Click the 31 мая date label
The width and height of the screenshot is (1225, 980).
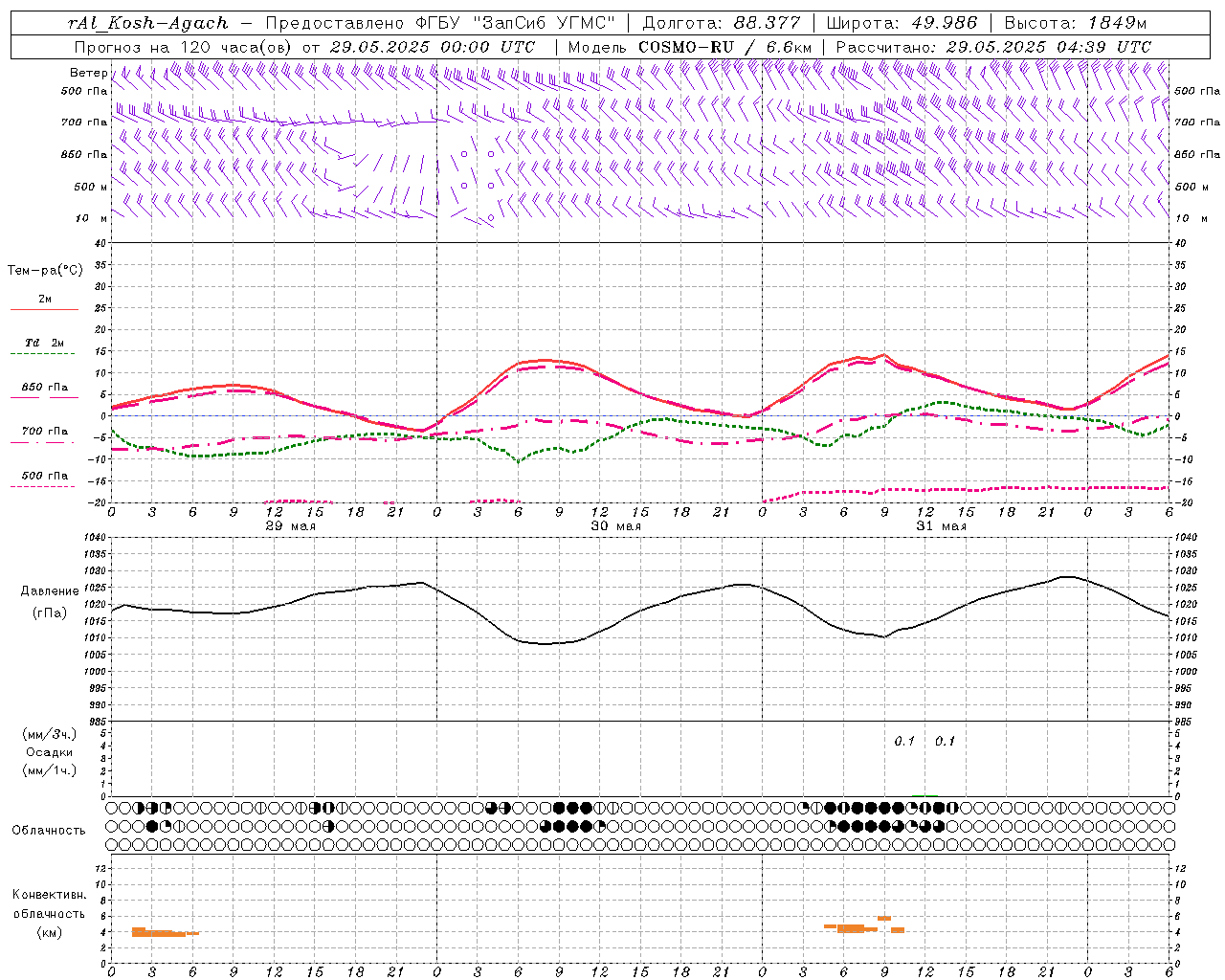(941, 526)
